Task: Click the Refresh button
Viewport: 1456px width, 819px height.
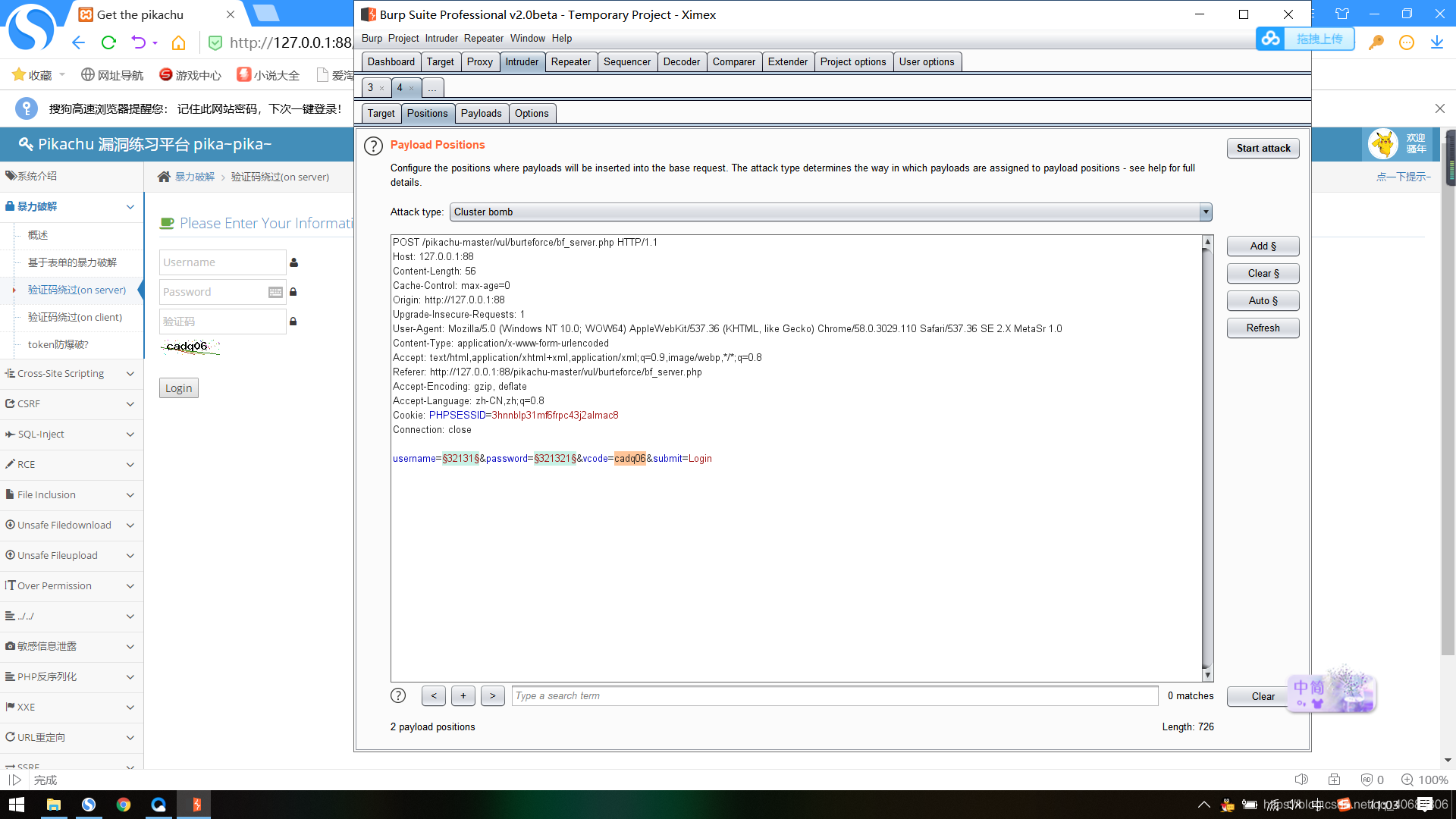Action: [1263, 328]
